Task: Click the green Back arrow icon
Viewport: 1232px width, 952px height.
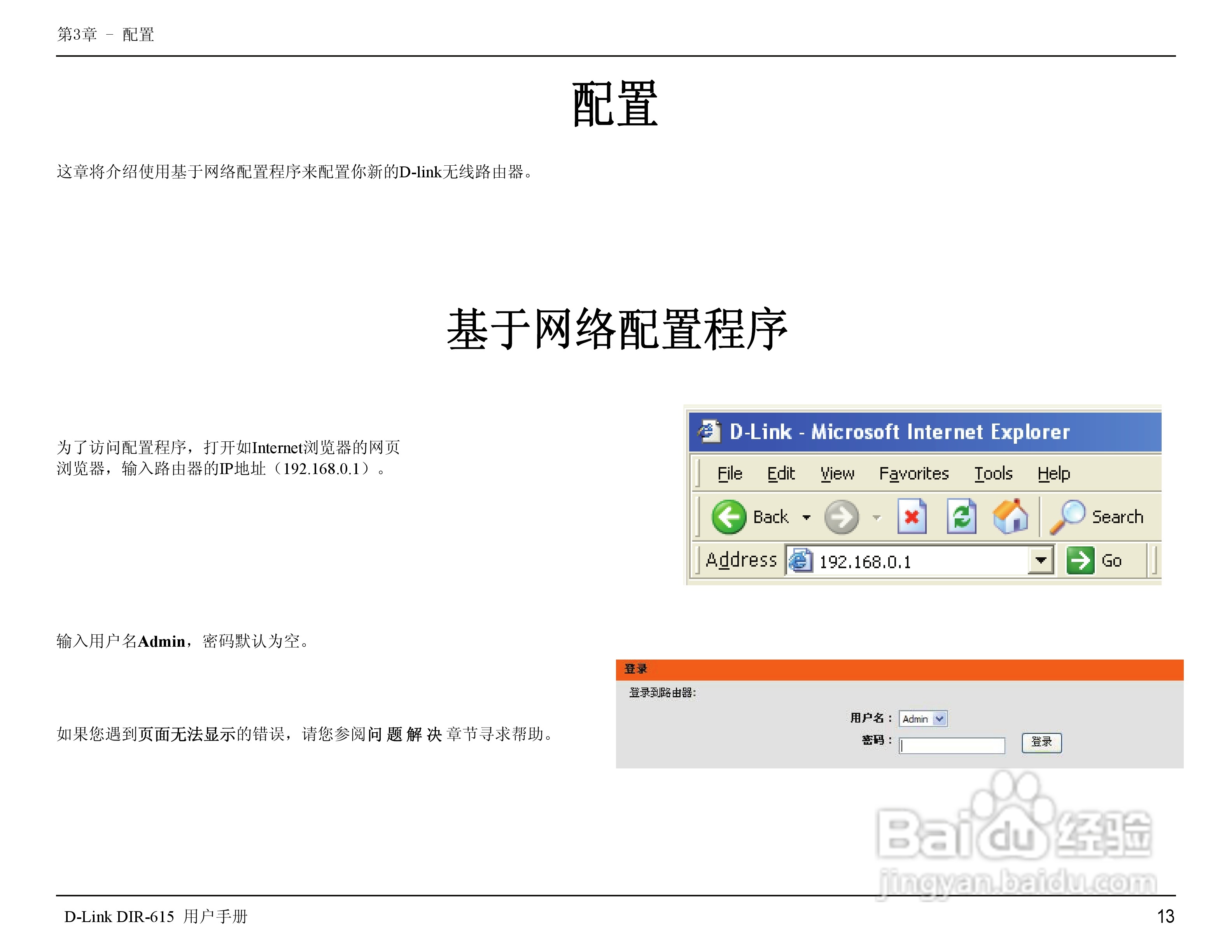Action: click(728, 516)
